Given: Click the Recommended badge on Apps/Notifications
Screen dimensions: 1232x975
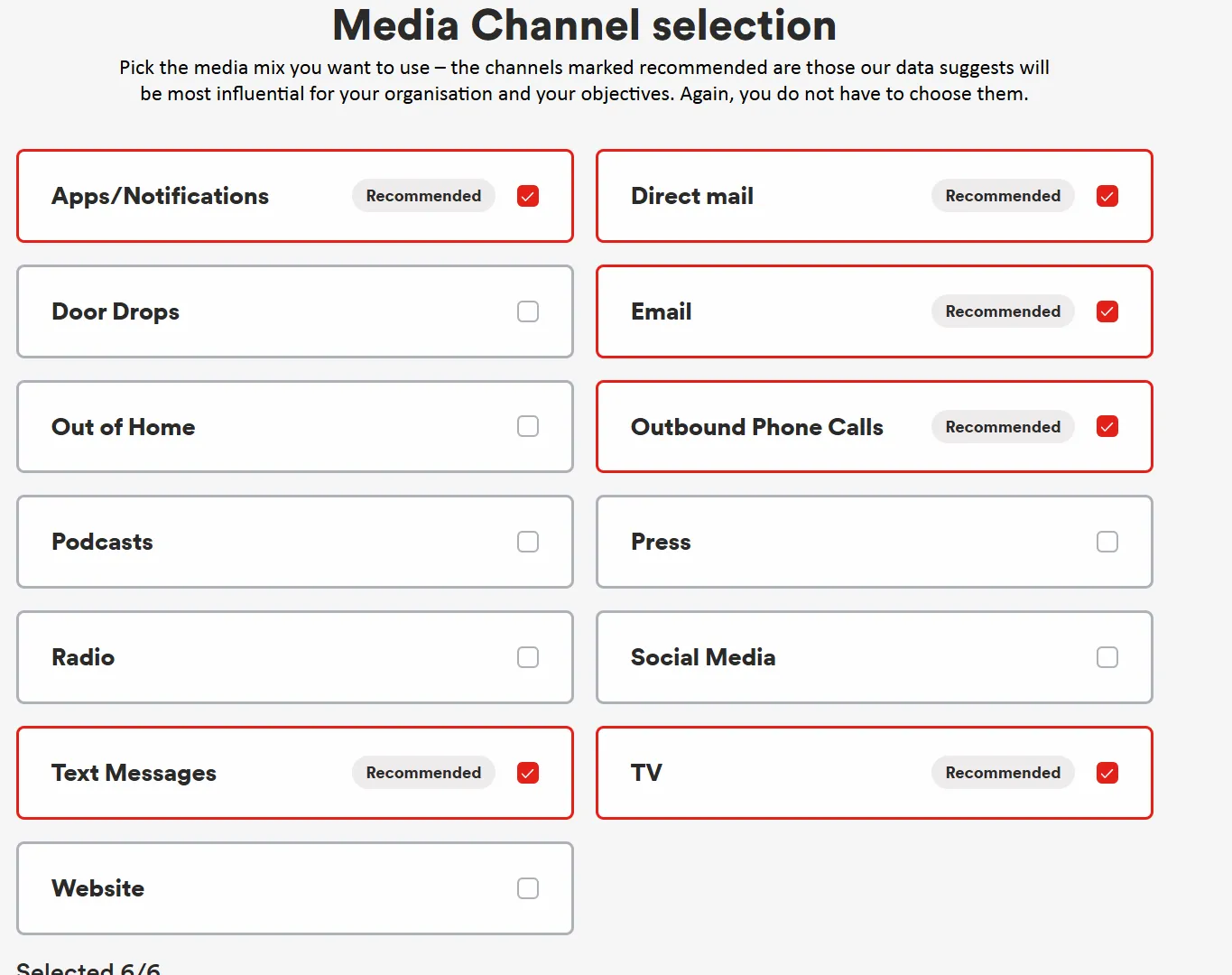Looking at the screenshot, I should (423, 196).
